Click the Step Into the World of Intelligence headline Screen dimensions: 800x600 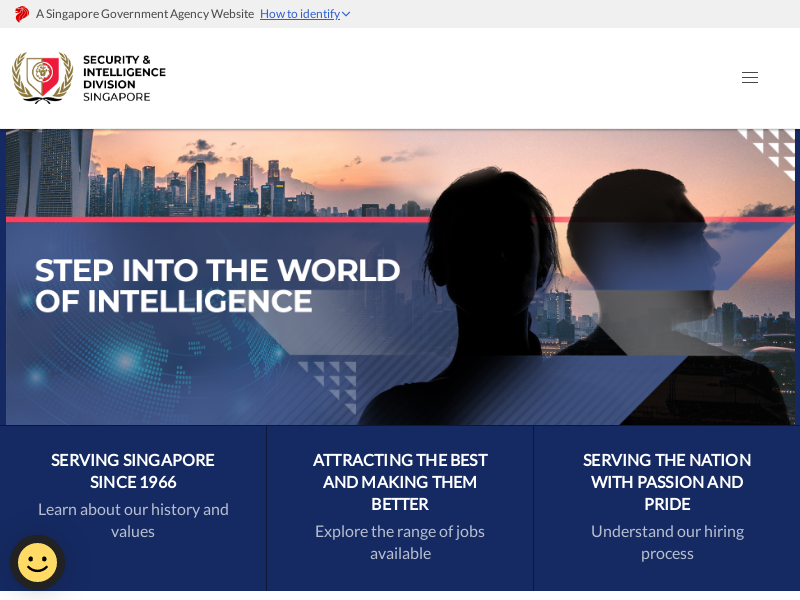point(218,286)
